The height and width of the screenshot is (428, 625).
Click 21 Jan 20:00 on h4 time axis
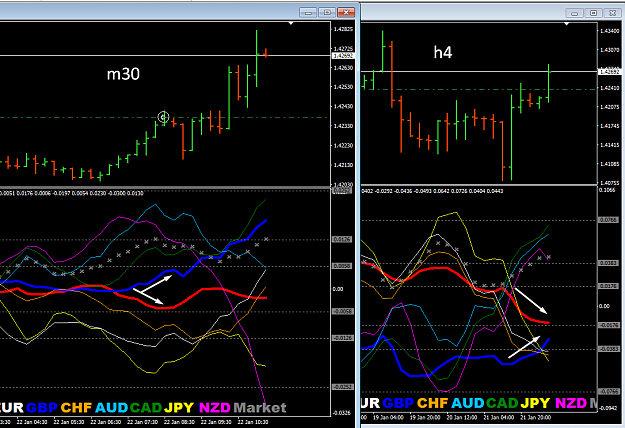tap(535, 417)
